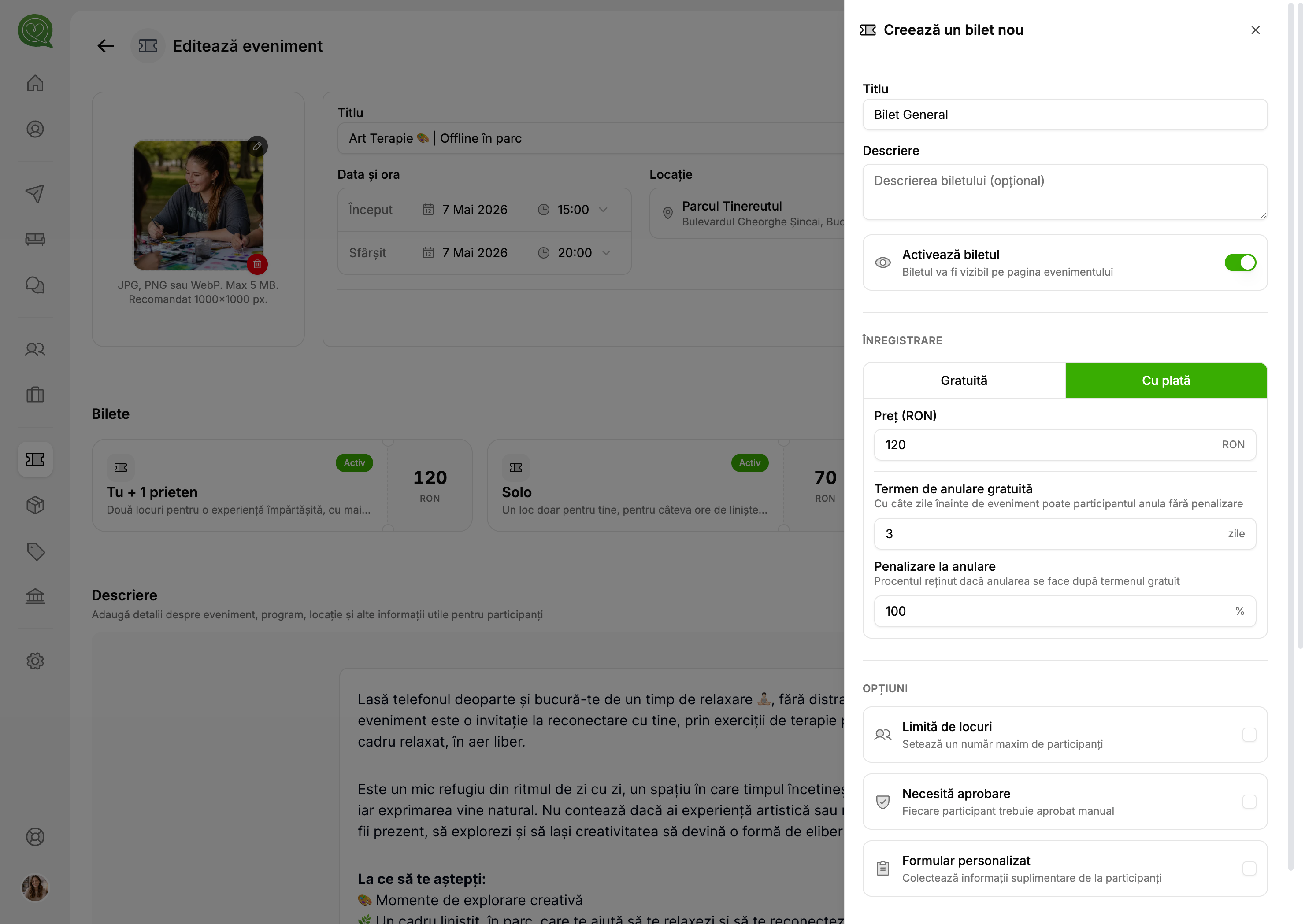Image resolution: width=1305 pixels, height=924 pixels.
Task: Open the settings gear in sidebar
Action: 35,661
